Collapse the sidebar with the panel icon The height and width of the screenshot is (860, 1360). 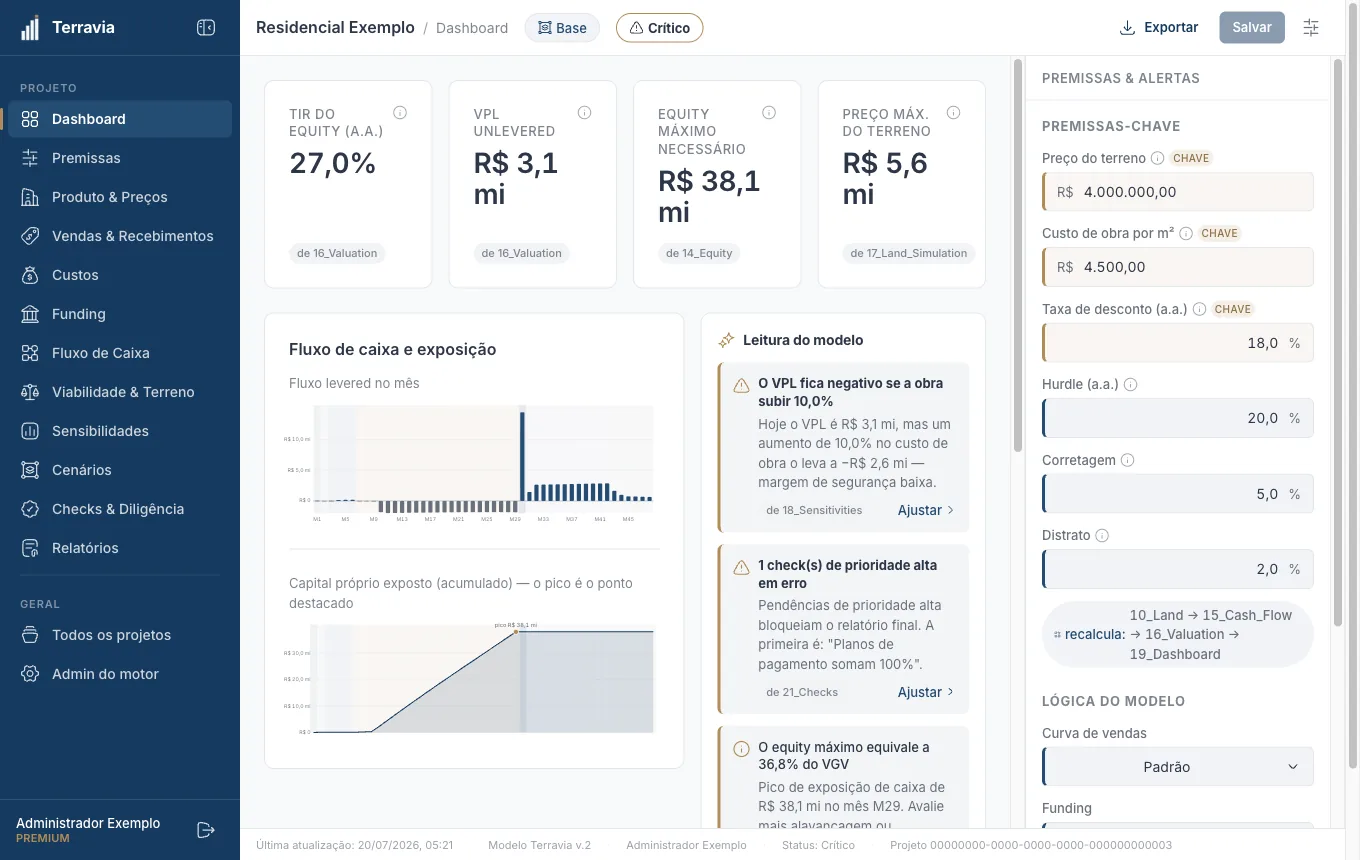click(206, 28)
